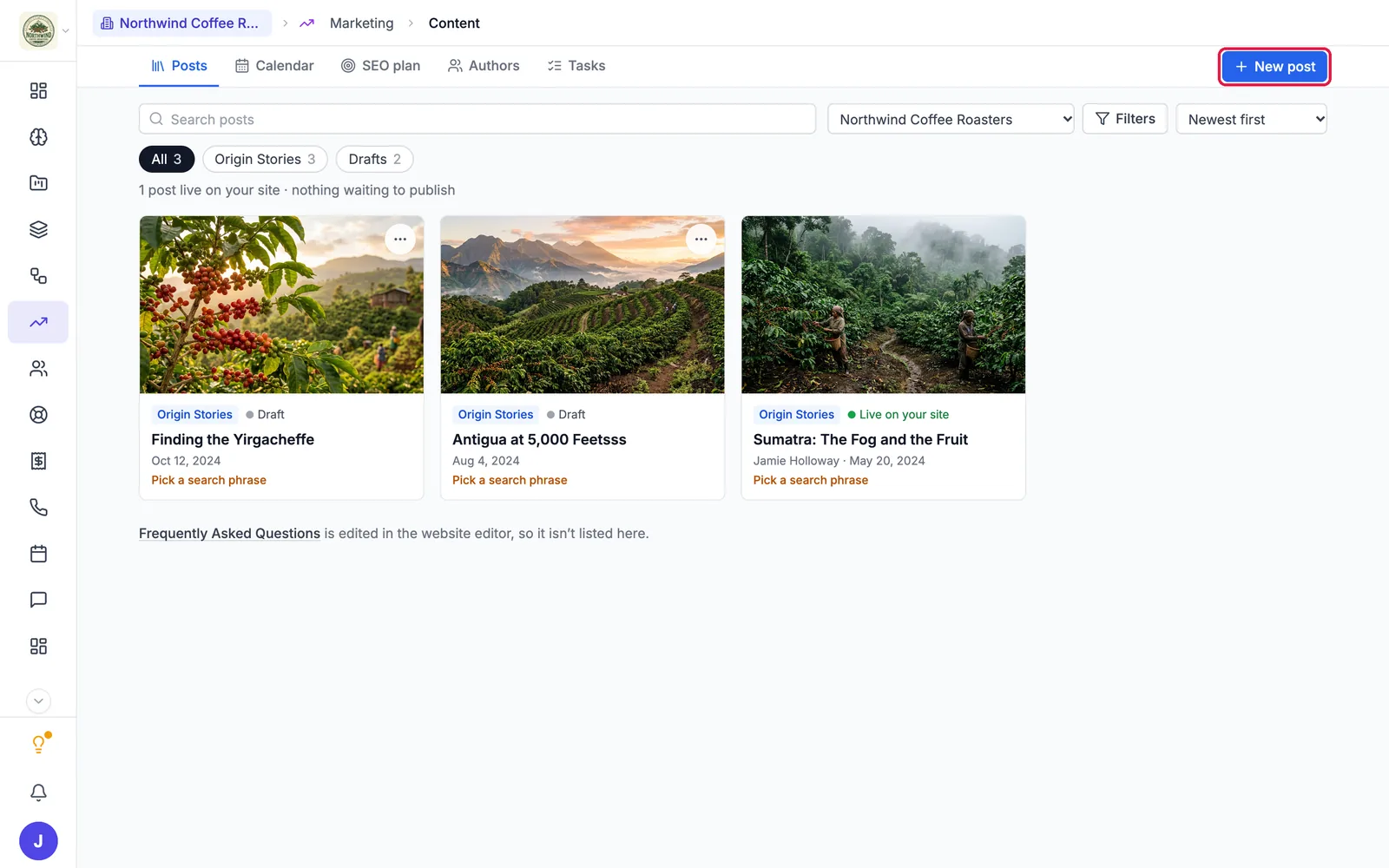1389x868 pixels.
Task: Select the Marketing trend icon in sidebar
Action: coord(38,322)
